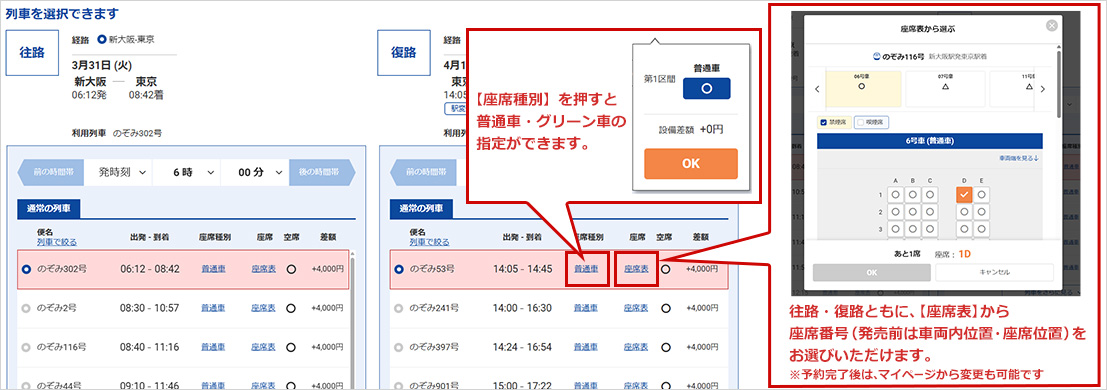Viewport: 1107px width, 390px height.
Task: Select のぞみ2号 radio button
Action: [26, 309]
